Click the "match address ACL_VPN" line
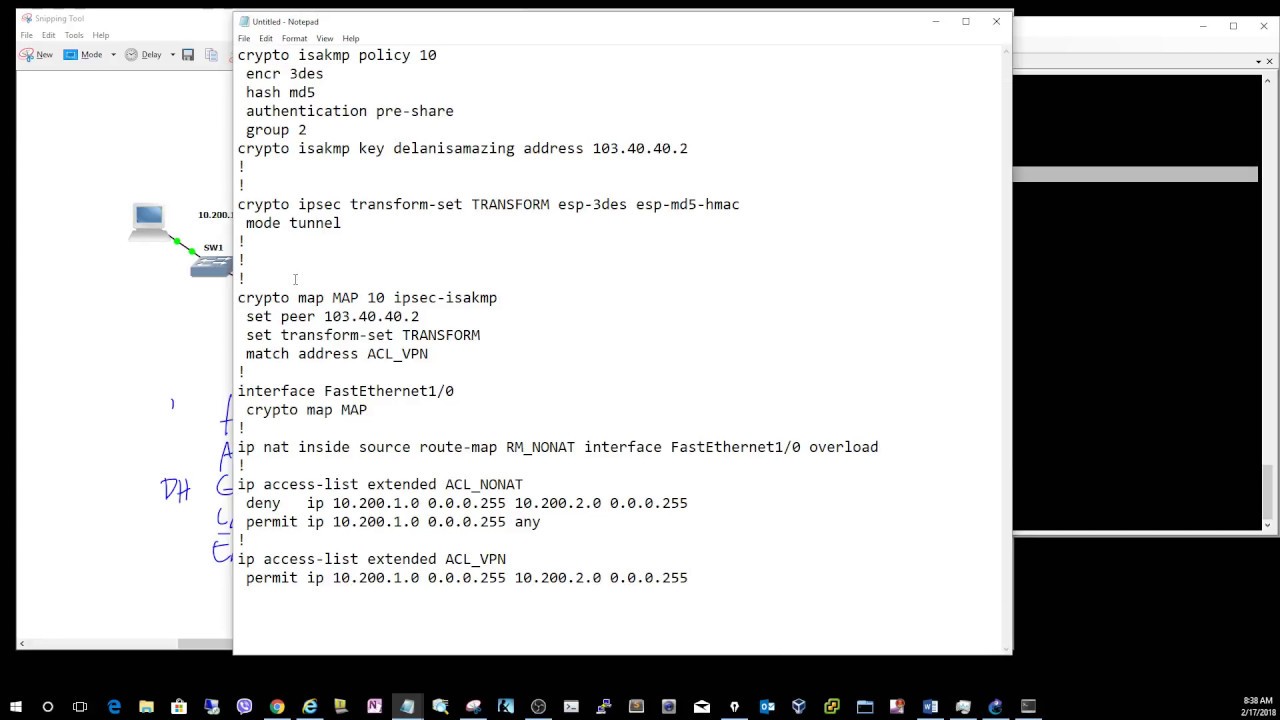This screenshot has width=1280, height=720. click(x=337, y=354)
